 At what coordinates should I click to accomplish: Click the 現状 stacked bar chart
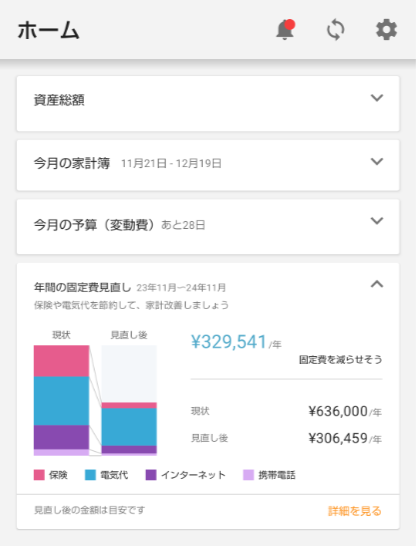click(61, 400)
